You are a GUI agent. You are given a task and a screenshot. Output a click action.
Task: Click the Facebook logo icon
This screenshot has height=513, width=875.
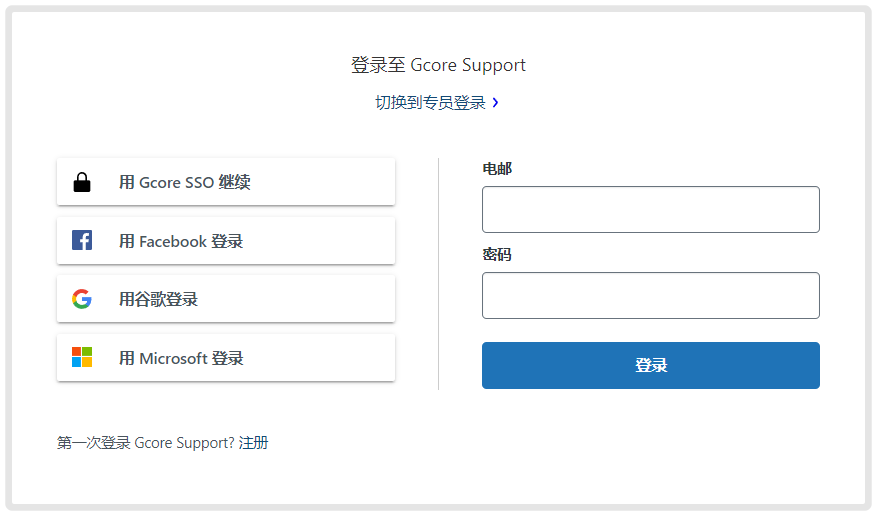(x=82, y=240)
